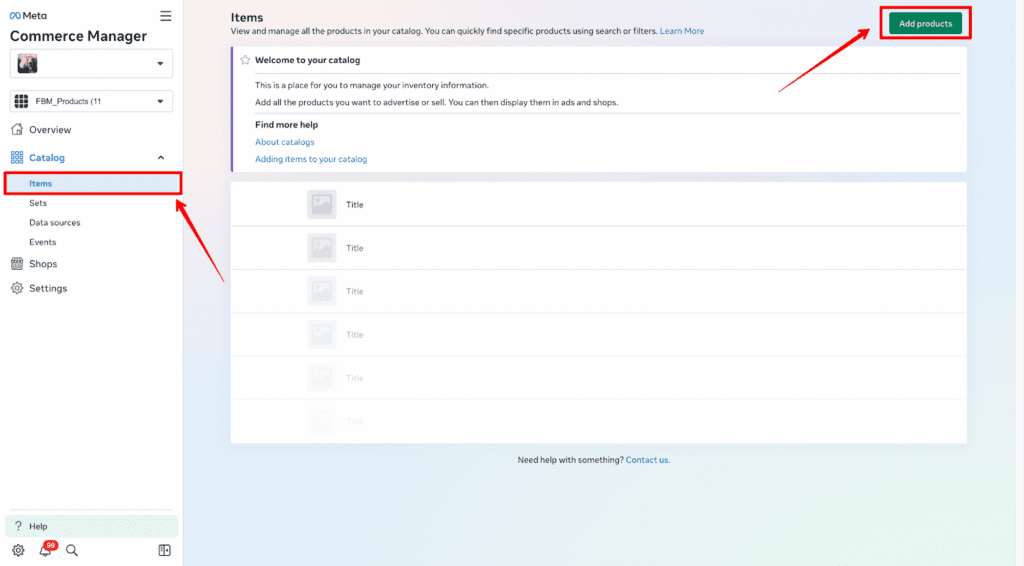This screenshot has width=1024, height=566.
Task: Click the Help button in sidebar
Action: [x=91, y=526]
